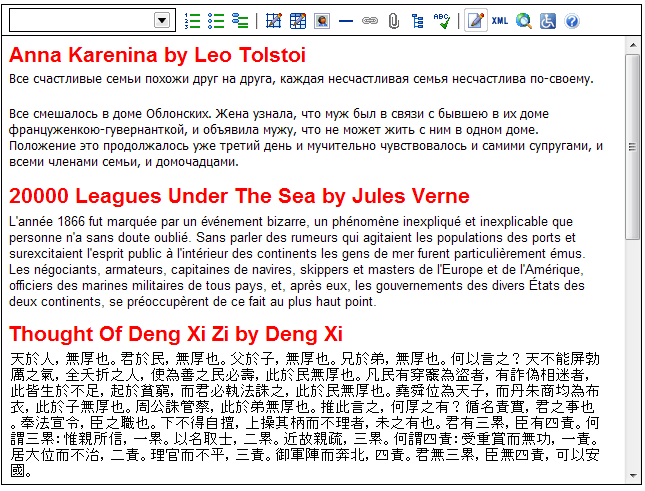Insert a hyperlink with the chain icon
Image resolution: width=645 pixels, height=491 pixels.
370,21
